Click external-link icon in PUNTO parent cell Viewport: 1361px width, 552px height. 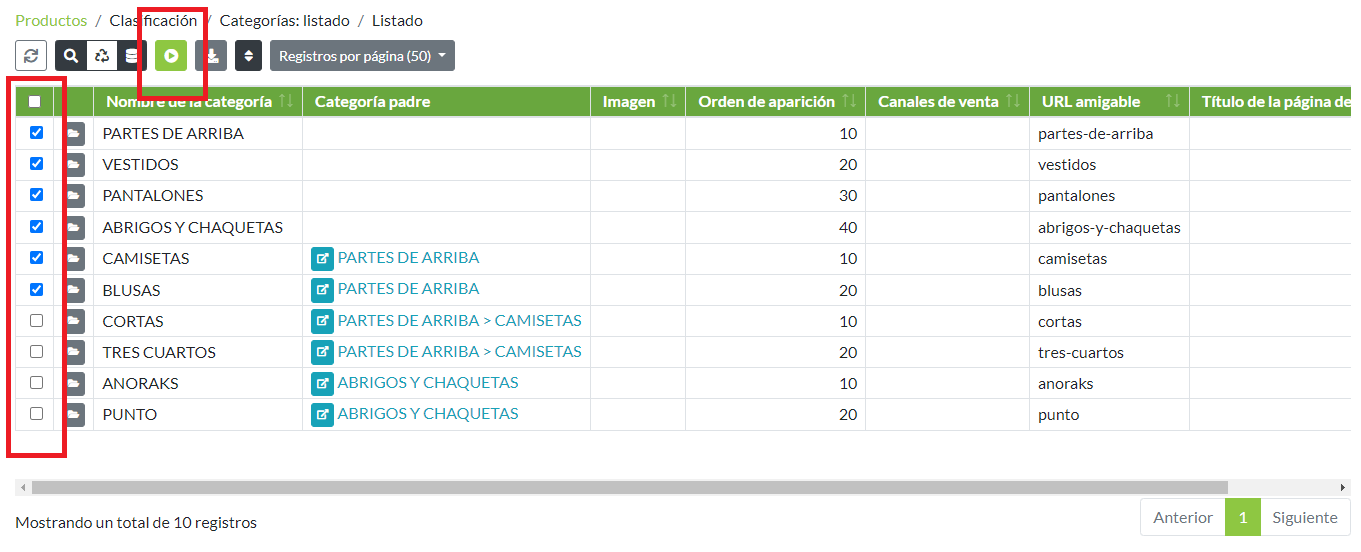(322, 415)
